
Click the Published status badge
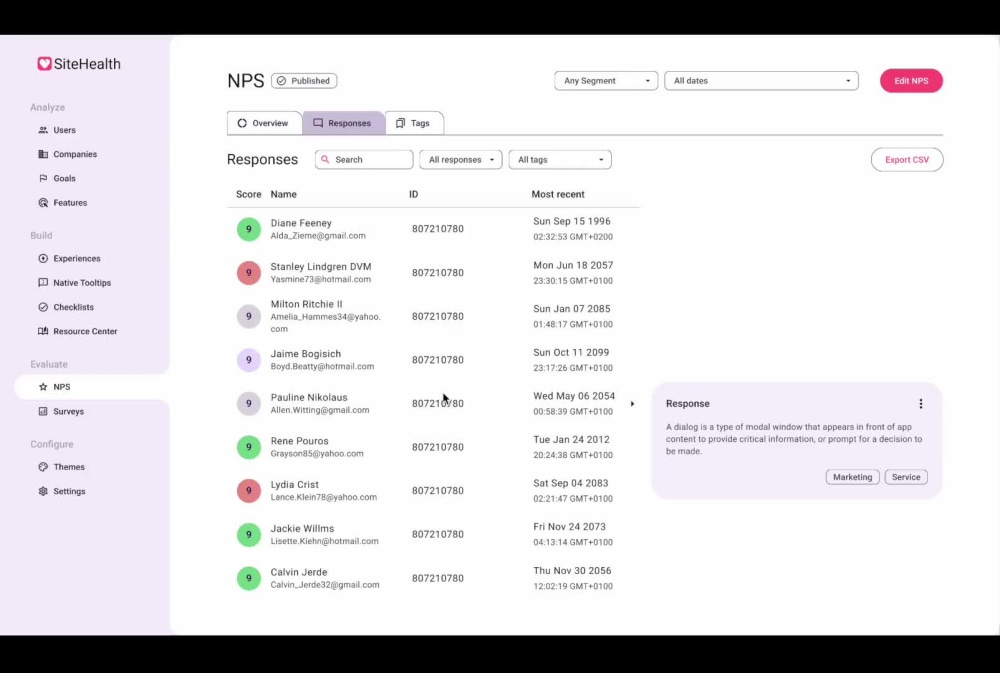click(304, 80)
